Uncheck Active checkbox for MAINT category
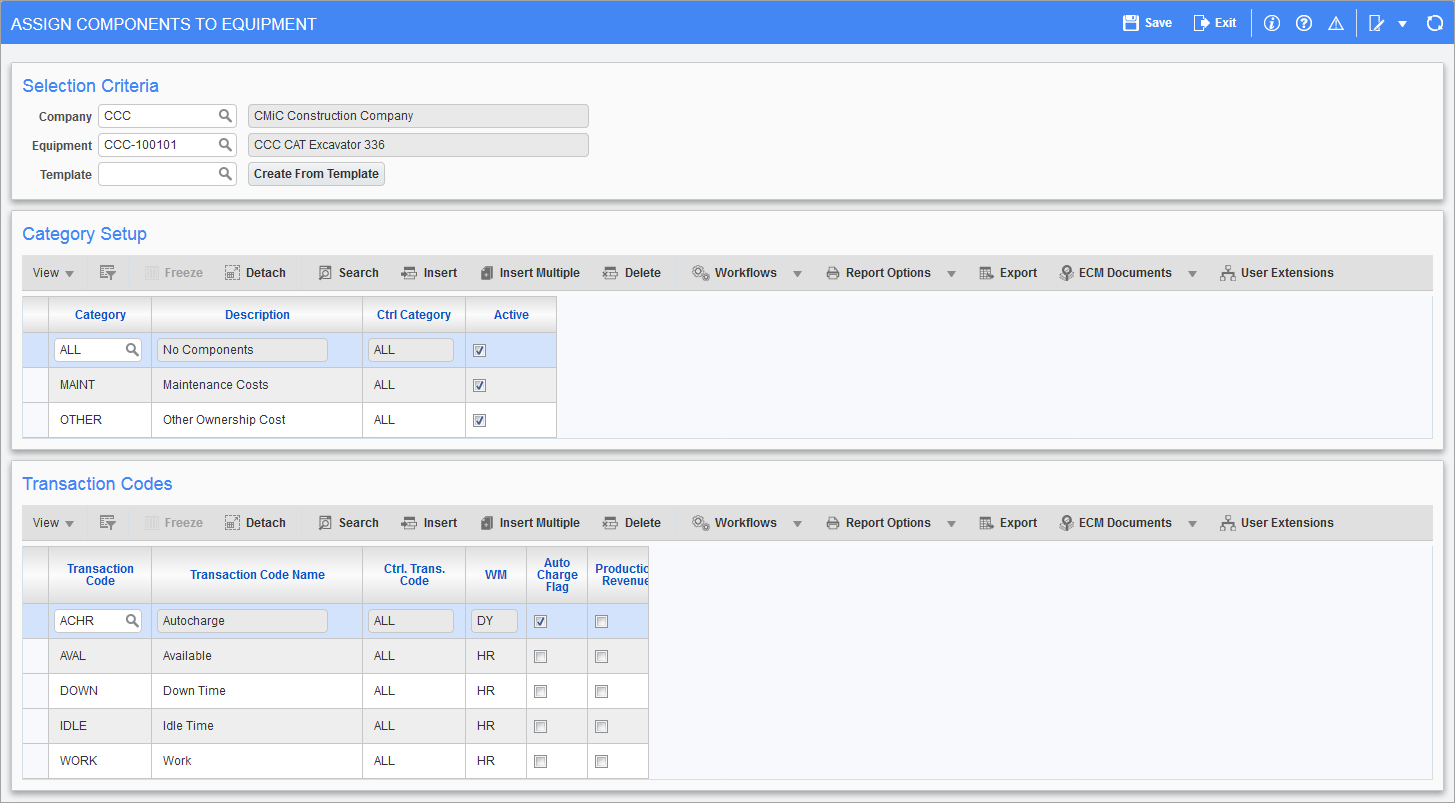 (x=480, y=385)
